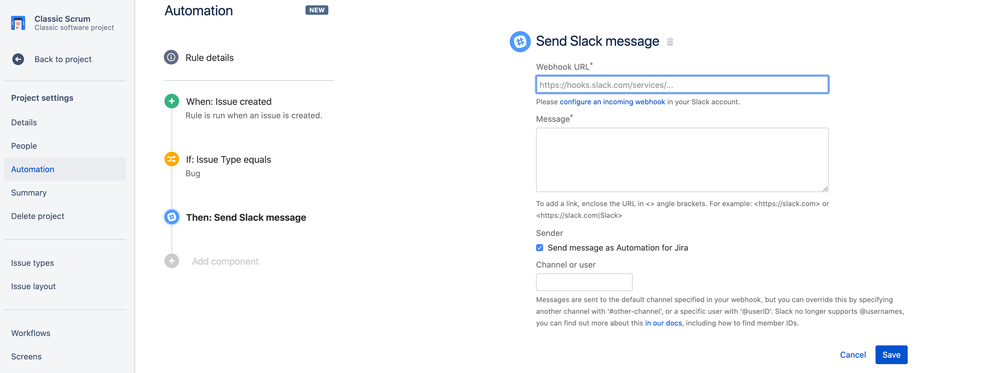Go back to project
Viewport: 999px width, 373px height.
62,59
